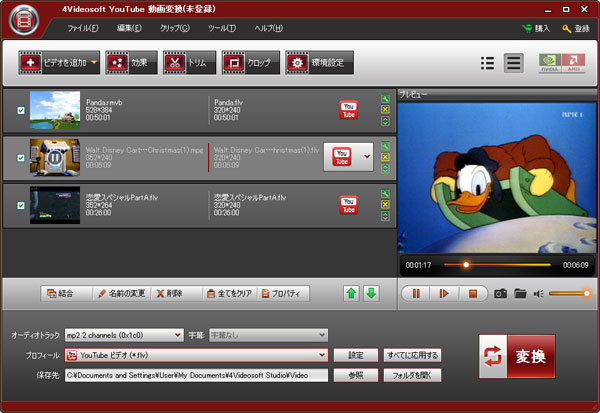Image resolution: width=600 pixels, height=413 pixels.
Task: Click the Browse (参照) button
Action: tap(356, 375)
